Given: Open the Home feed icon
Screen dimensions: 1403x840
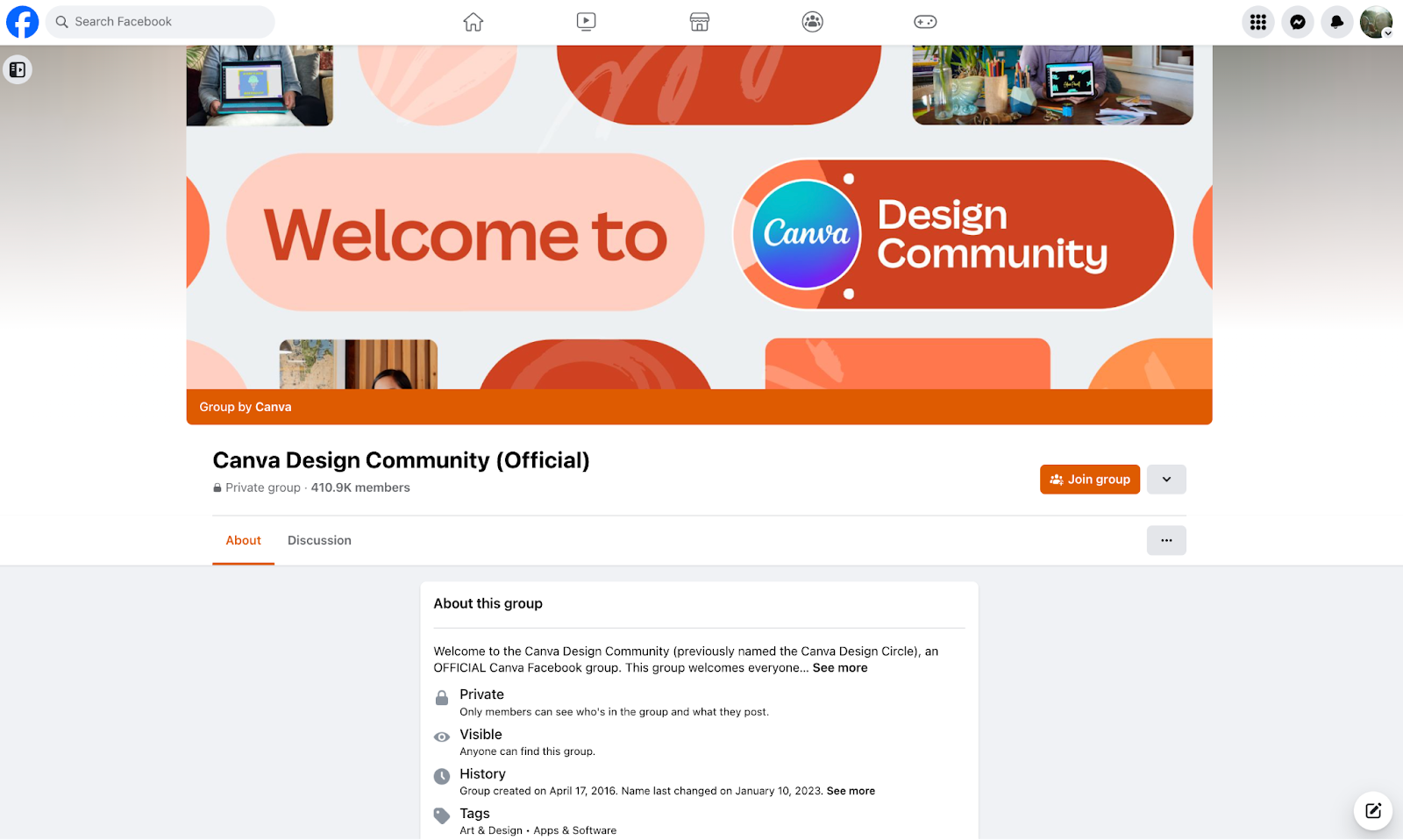Looking at the screenshot, I should coord(474,22).
